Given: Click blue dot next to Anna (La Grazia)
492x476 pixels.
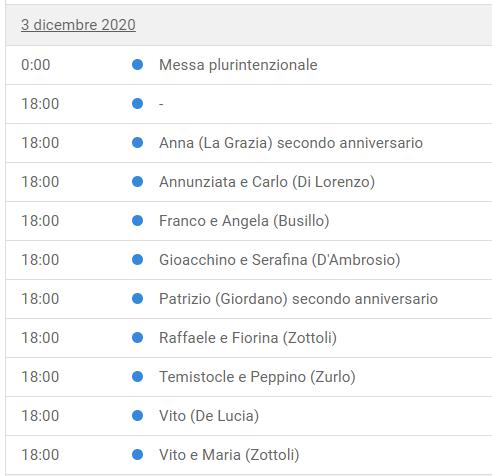Looking at the screenshot, I should 137,143.
